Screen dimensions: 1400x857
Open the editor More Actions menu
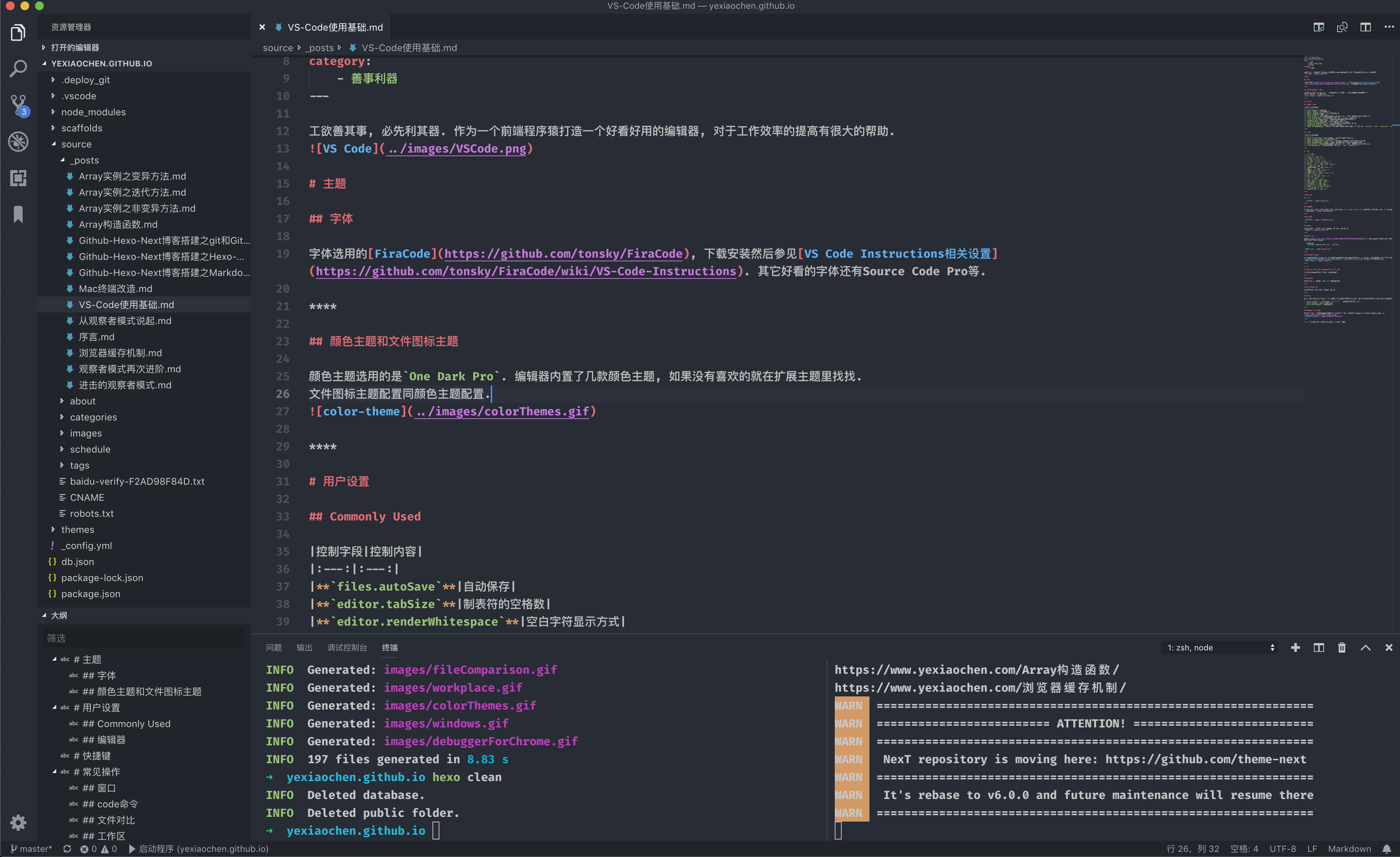coord(1389,27)
